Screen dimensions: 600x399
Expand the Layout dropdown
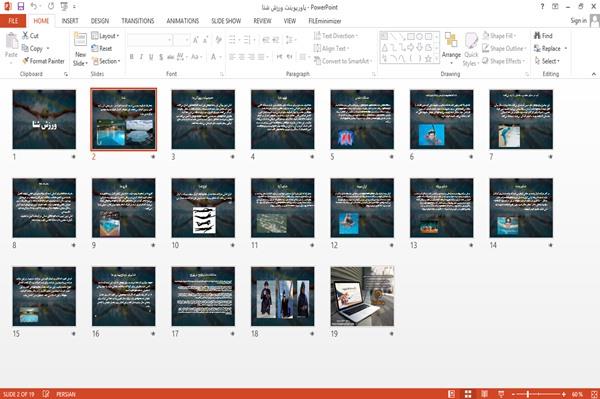(105, 36)
